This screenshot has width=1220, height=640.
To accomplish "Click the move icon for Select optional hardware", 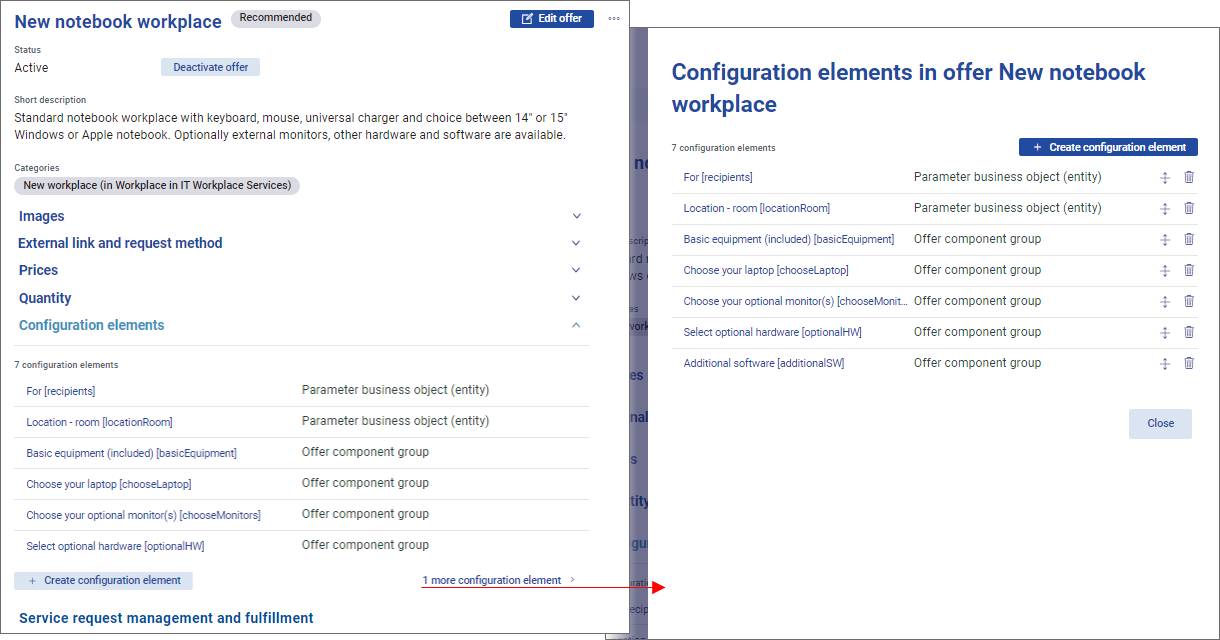I will coord(1165,333).
